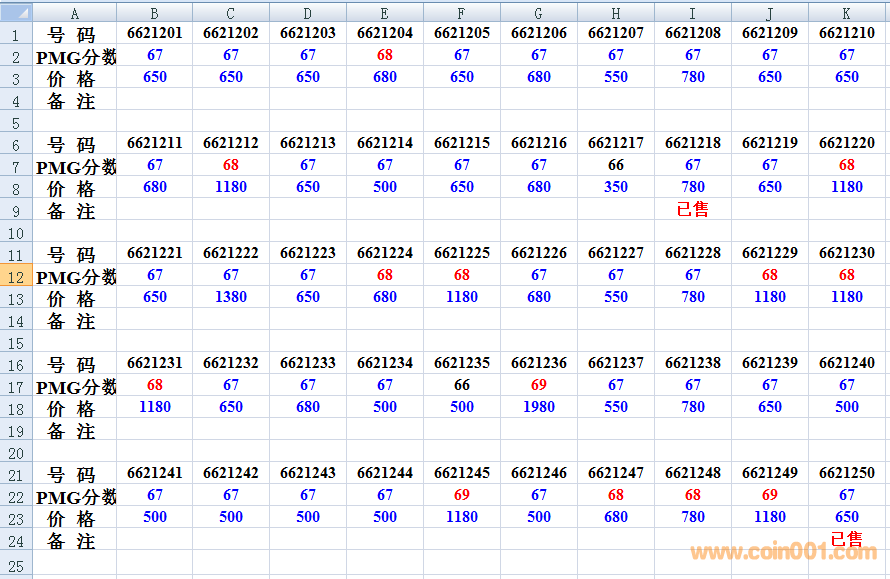
Task: Select the 1380 price cell
Action: click(231, 297)
